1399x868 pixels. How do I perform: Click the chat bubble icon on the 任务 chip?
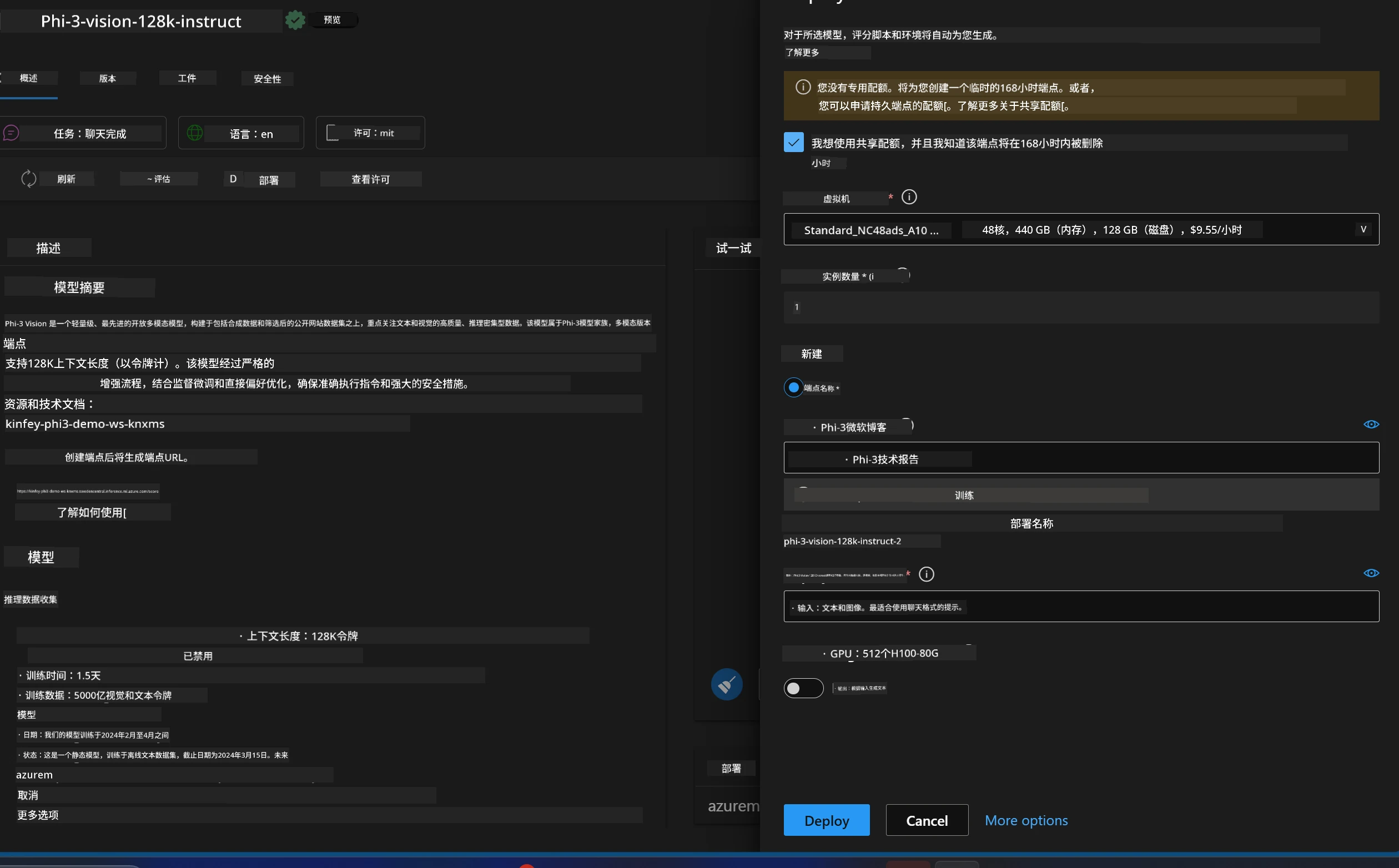click(x=11, y=133)
